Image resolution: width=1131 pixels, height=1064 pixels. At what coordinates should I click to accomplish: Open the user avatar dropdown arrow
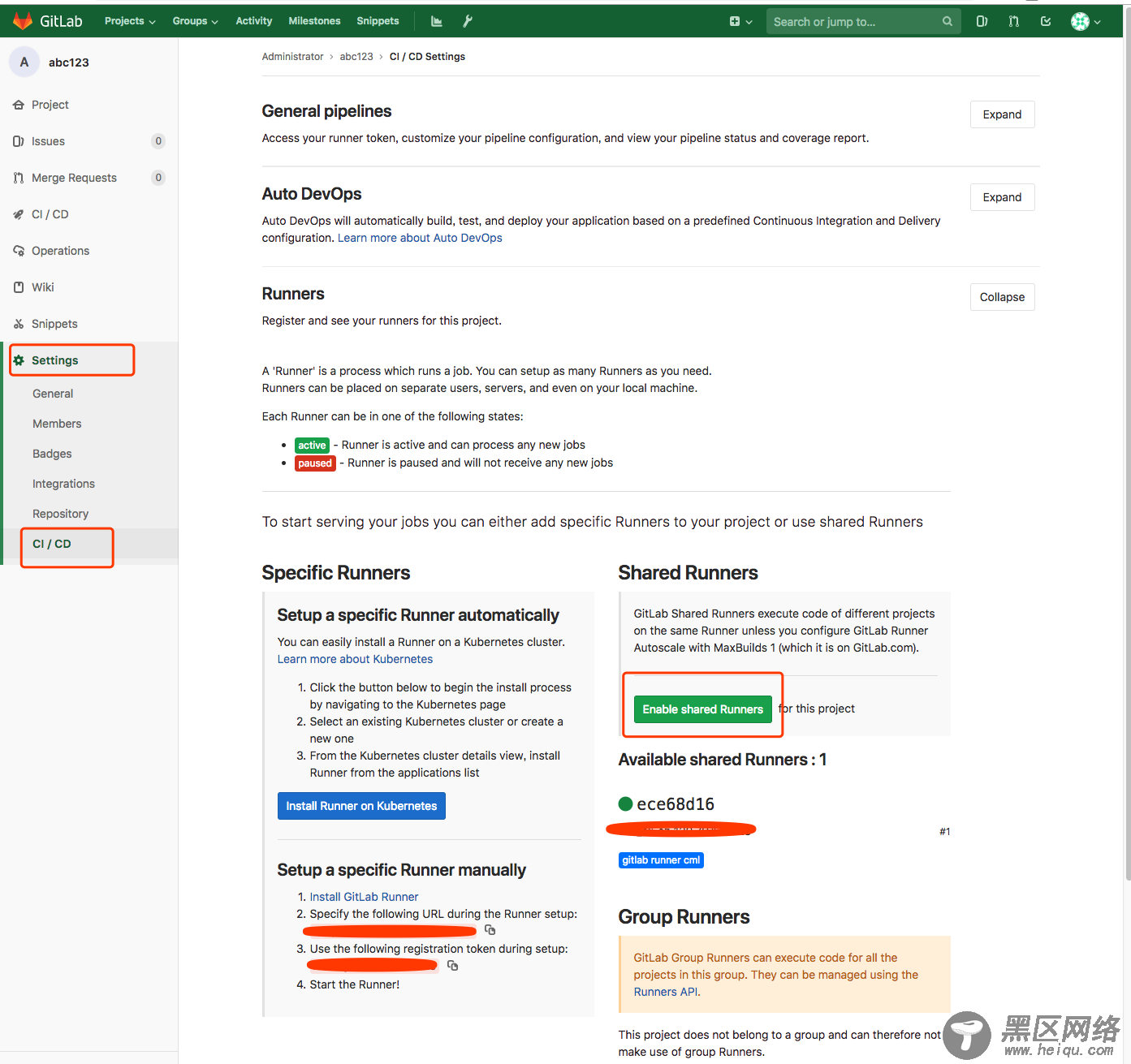click(1097, 23)
